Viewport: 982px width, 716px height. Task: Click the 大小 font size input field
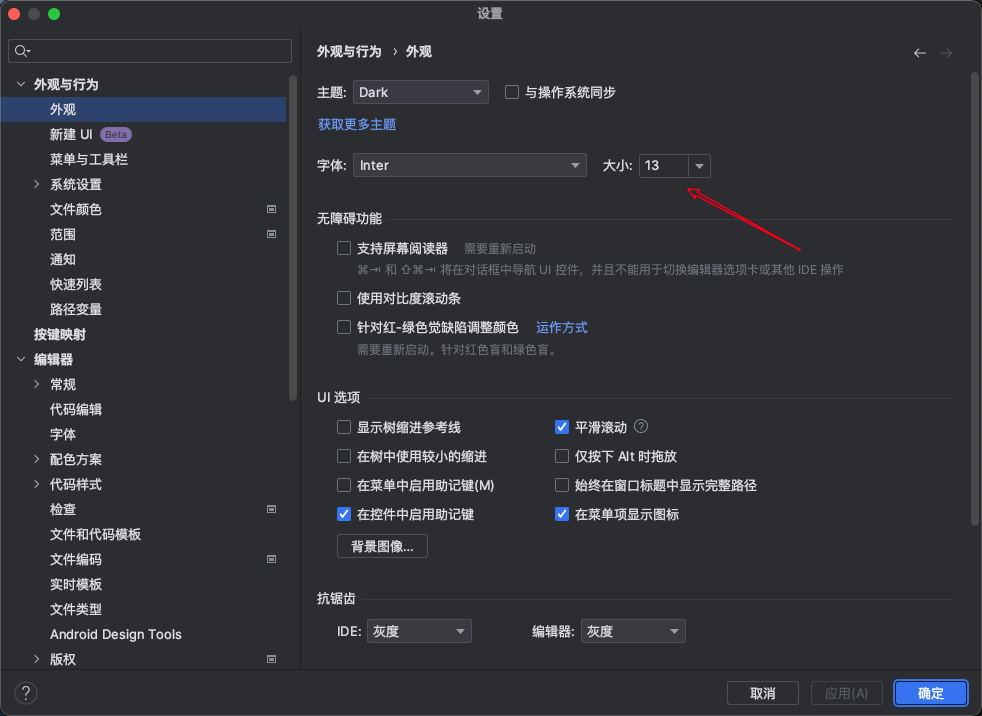click(x=663, y=165)
